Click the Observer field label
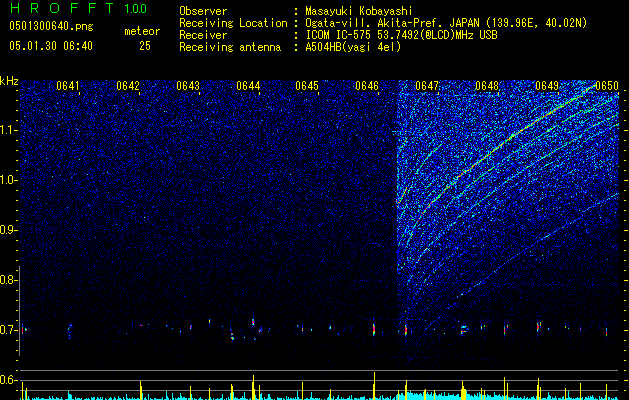Viewport: 629px width, 400px height. coord(203,11)
